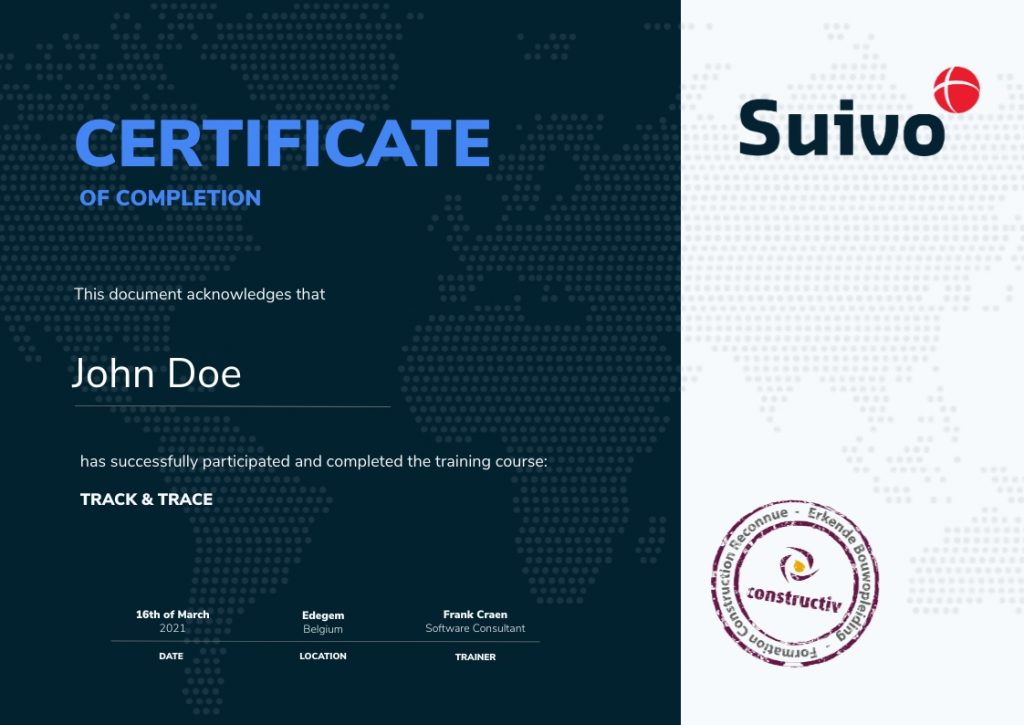The height and width of the screenshot is (725, 1024).
Task: Click the Suivo logo
Action: [859, 112]
